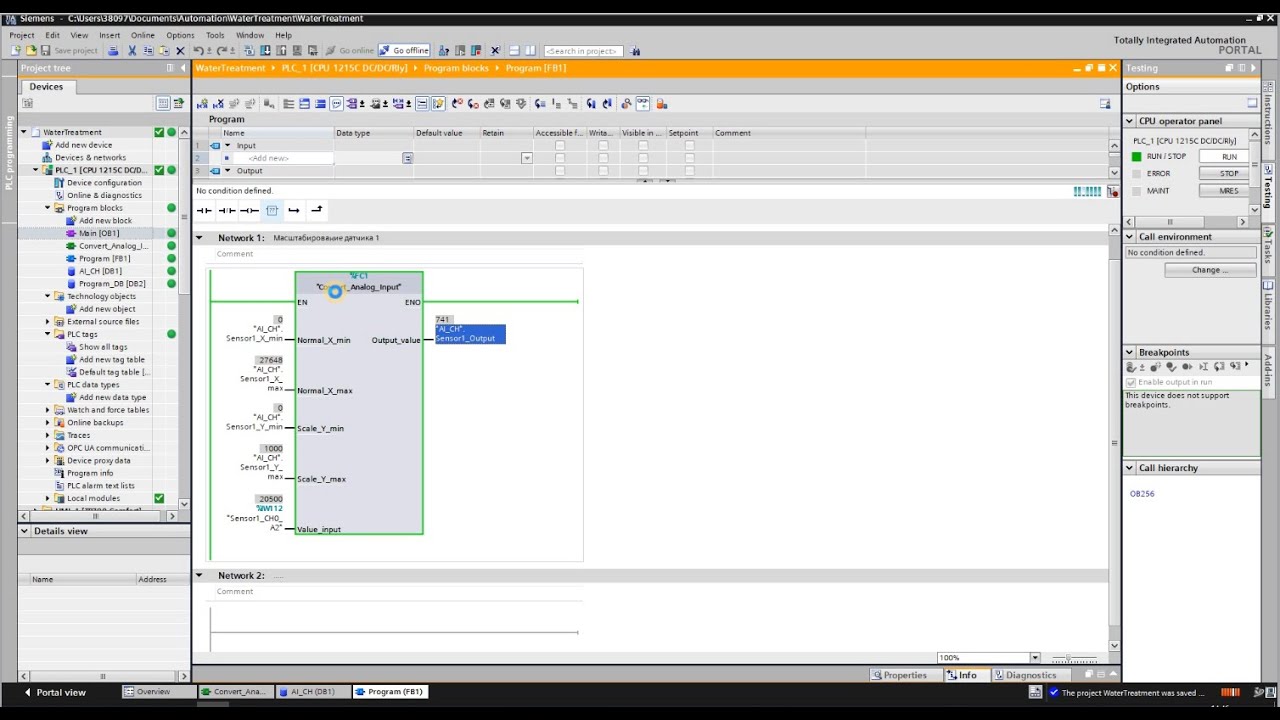The image size is (1280, 720).
Task: Click the open branch LAD icon
Action: coord(293,210)
